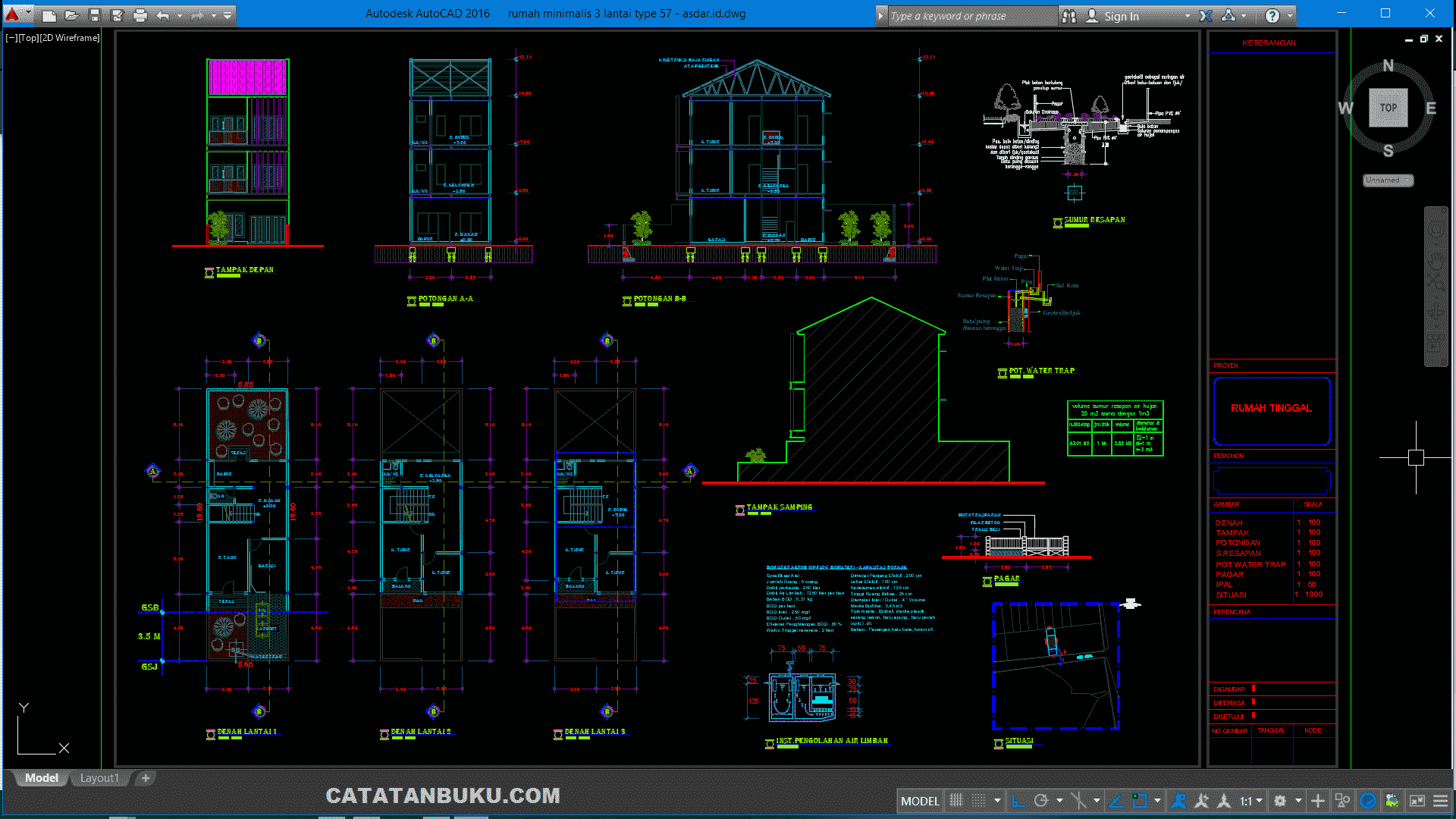Open the Unnamed UCS dropdown below ViewCube

click(x=1388, y=180)
